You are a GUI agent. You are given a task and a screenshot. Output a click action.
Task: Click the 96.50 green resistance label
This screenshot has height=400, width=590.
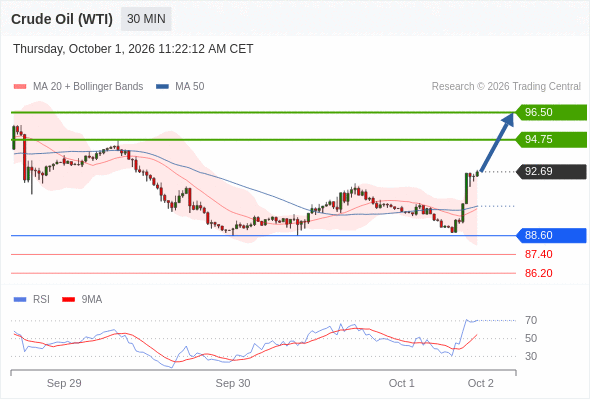tap(551, 112)
